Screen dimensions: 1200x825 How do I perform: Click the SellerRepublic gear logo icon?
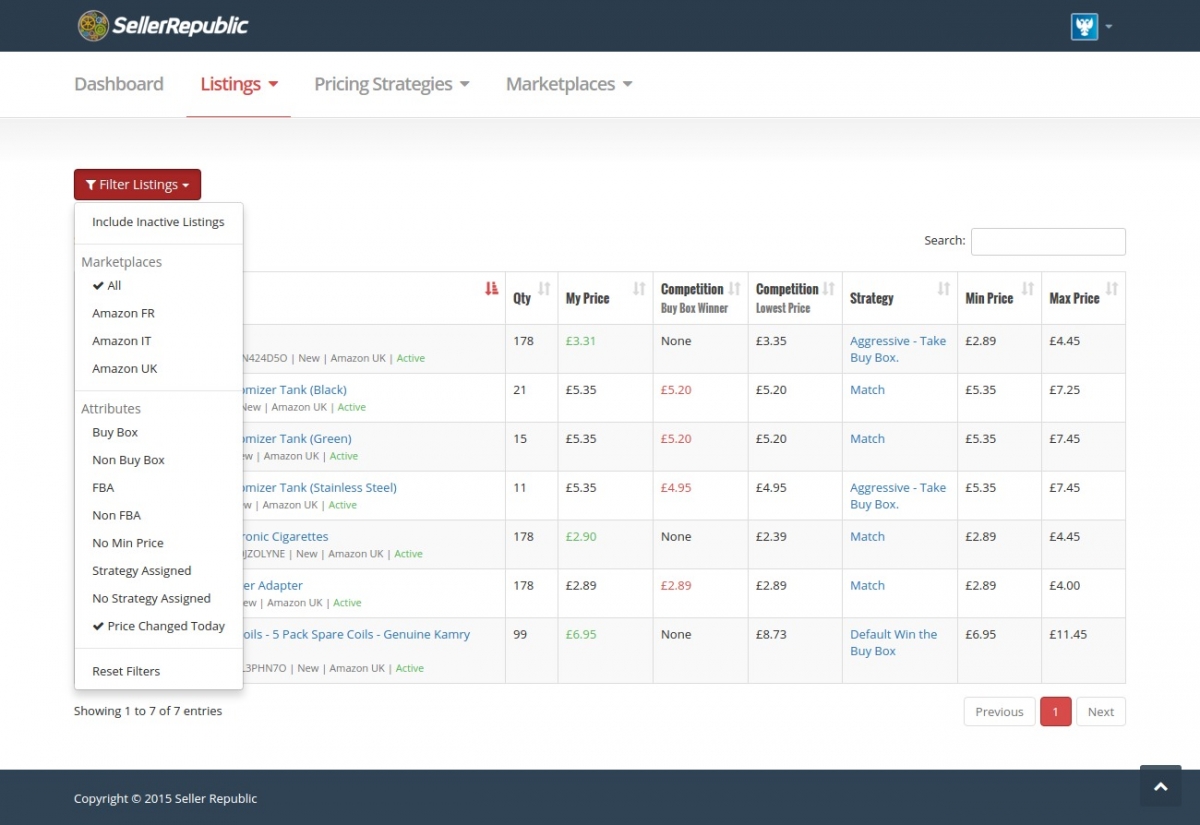coord(93,26)
